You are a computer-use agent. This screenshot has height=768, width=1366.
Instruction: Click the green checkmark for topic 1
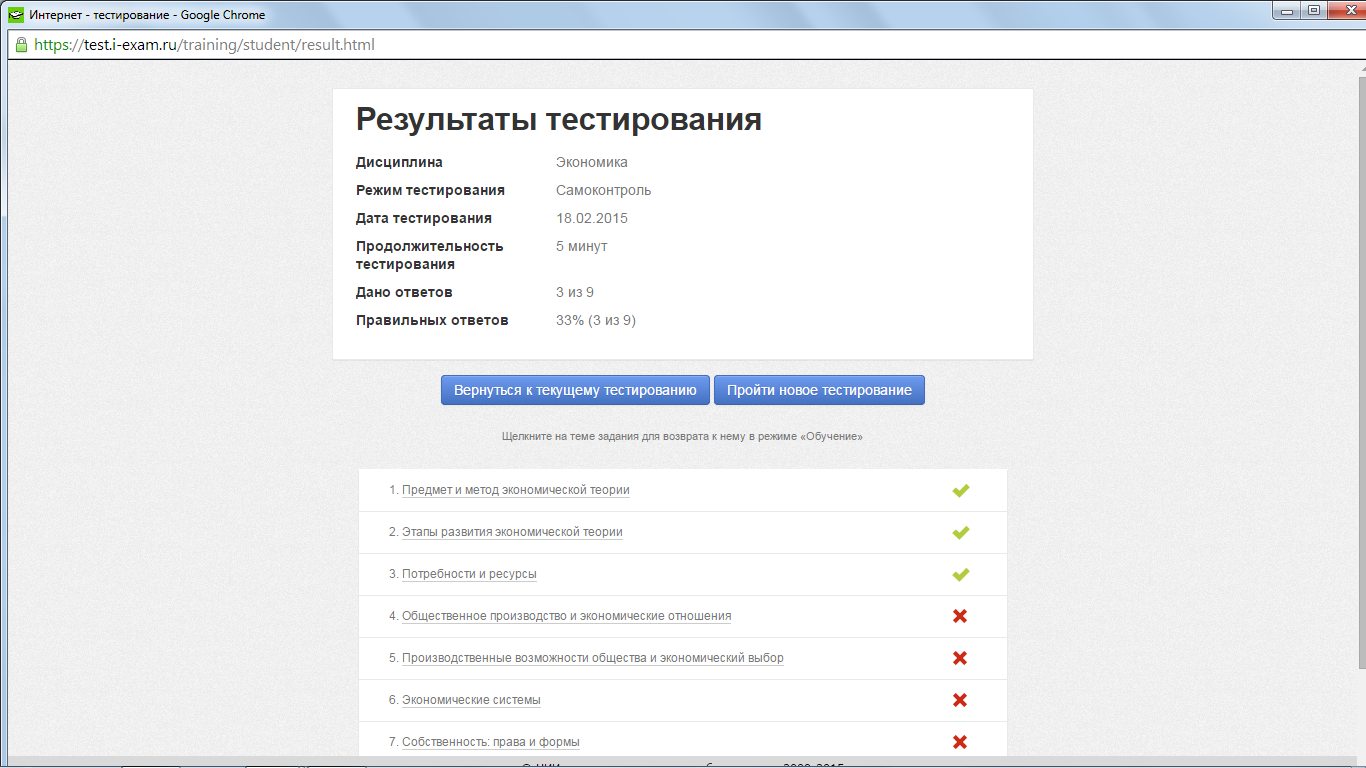coord(961,491)
